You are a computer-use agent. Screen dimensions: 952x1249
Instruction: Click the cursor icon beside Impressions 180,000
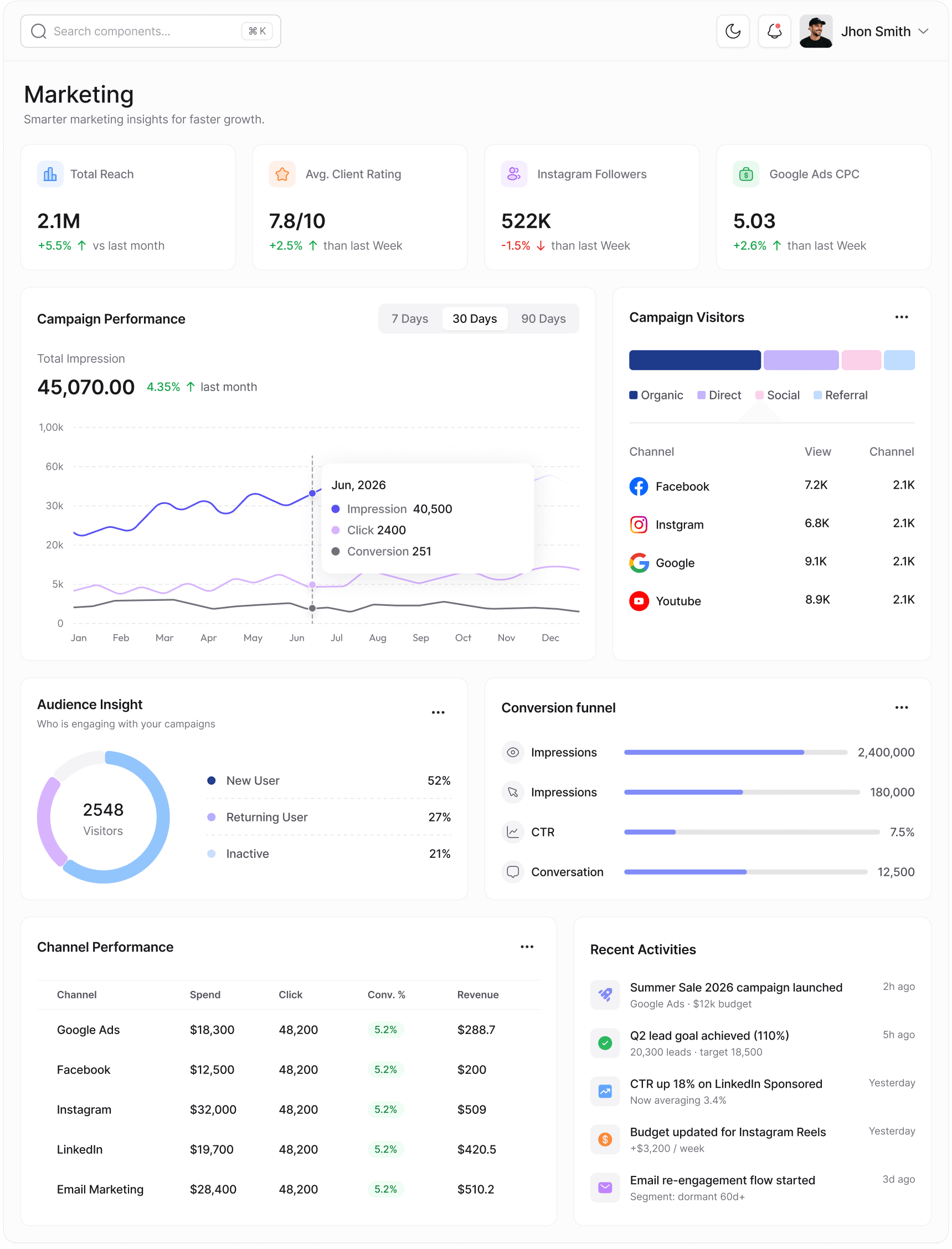tap(513, 792)
